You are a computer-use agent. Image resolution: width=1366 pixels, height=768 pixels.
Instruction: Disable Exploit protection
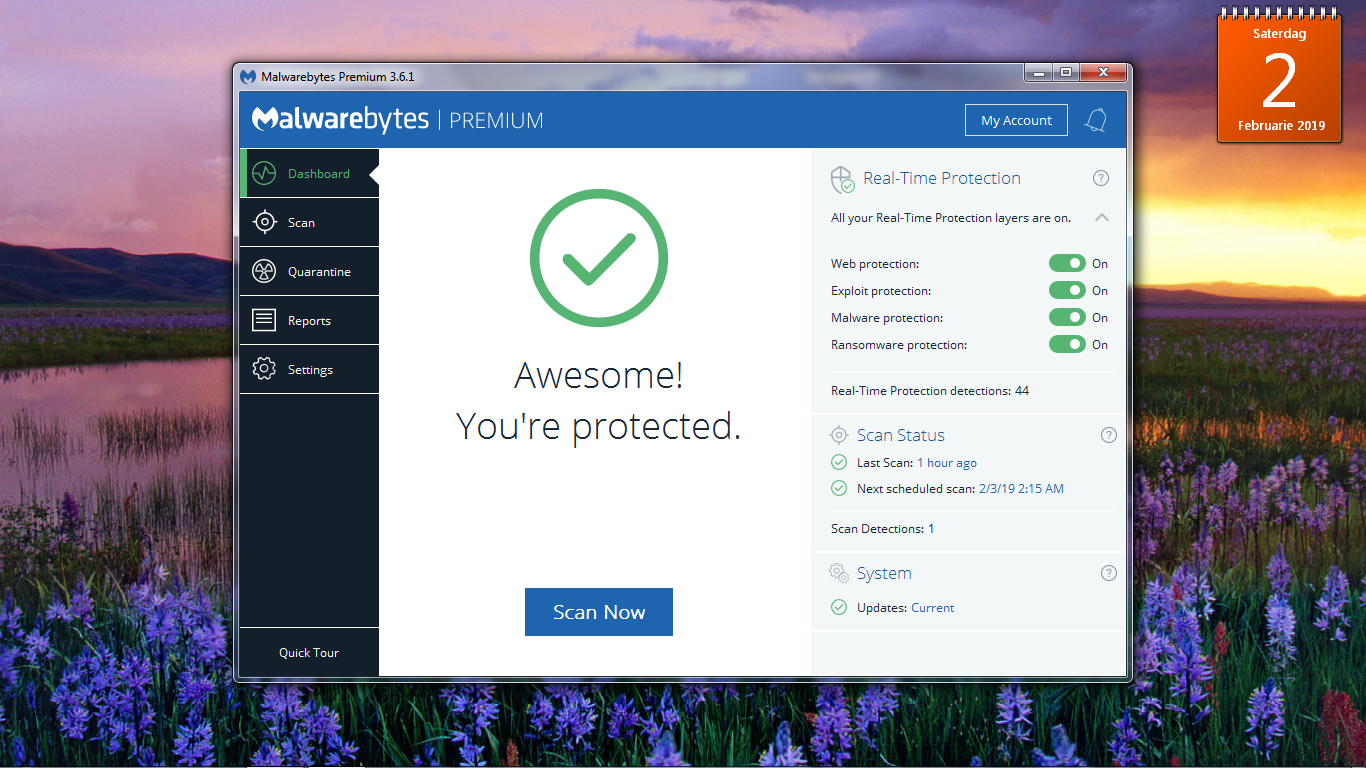1067,290
